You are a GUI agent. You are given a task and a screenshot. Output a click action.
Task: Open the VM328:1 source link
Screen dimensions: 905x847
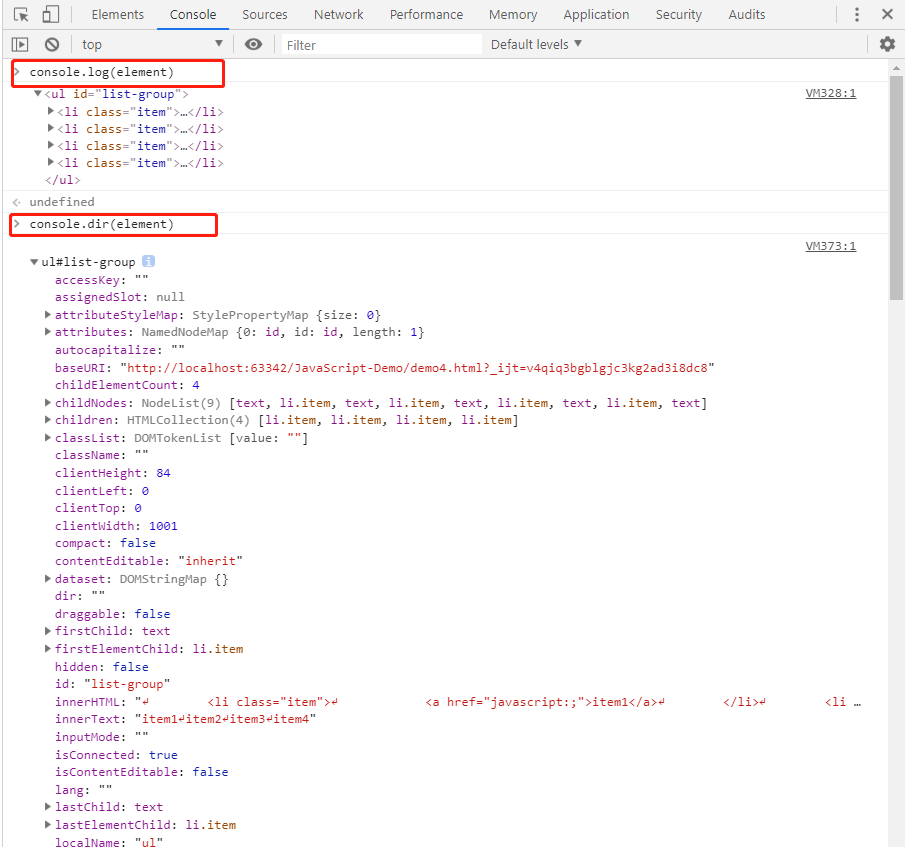pos(830,93)
